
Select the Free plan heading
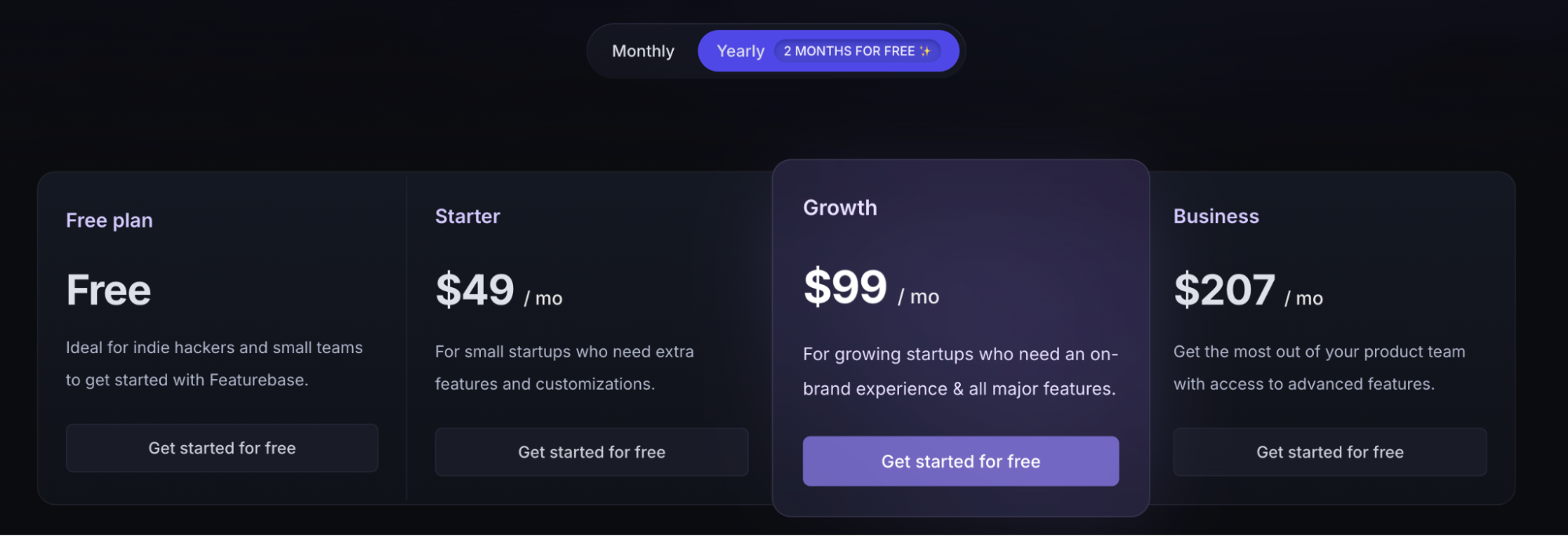(108, 221)
